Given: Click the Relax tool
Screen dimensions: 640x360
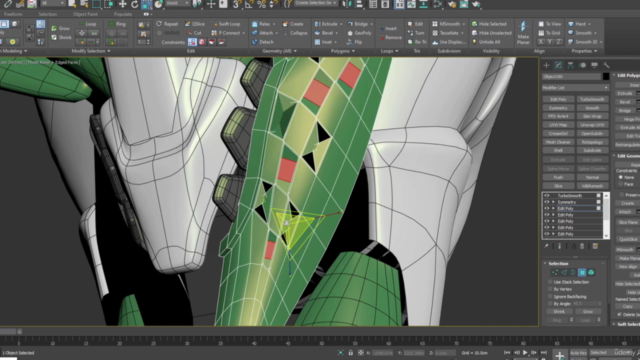Looking at the screenshot, I should tap(261, 24).
